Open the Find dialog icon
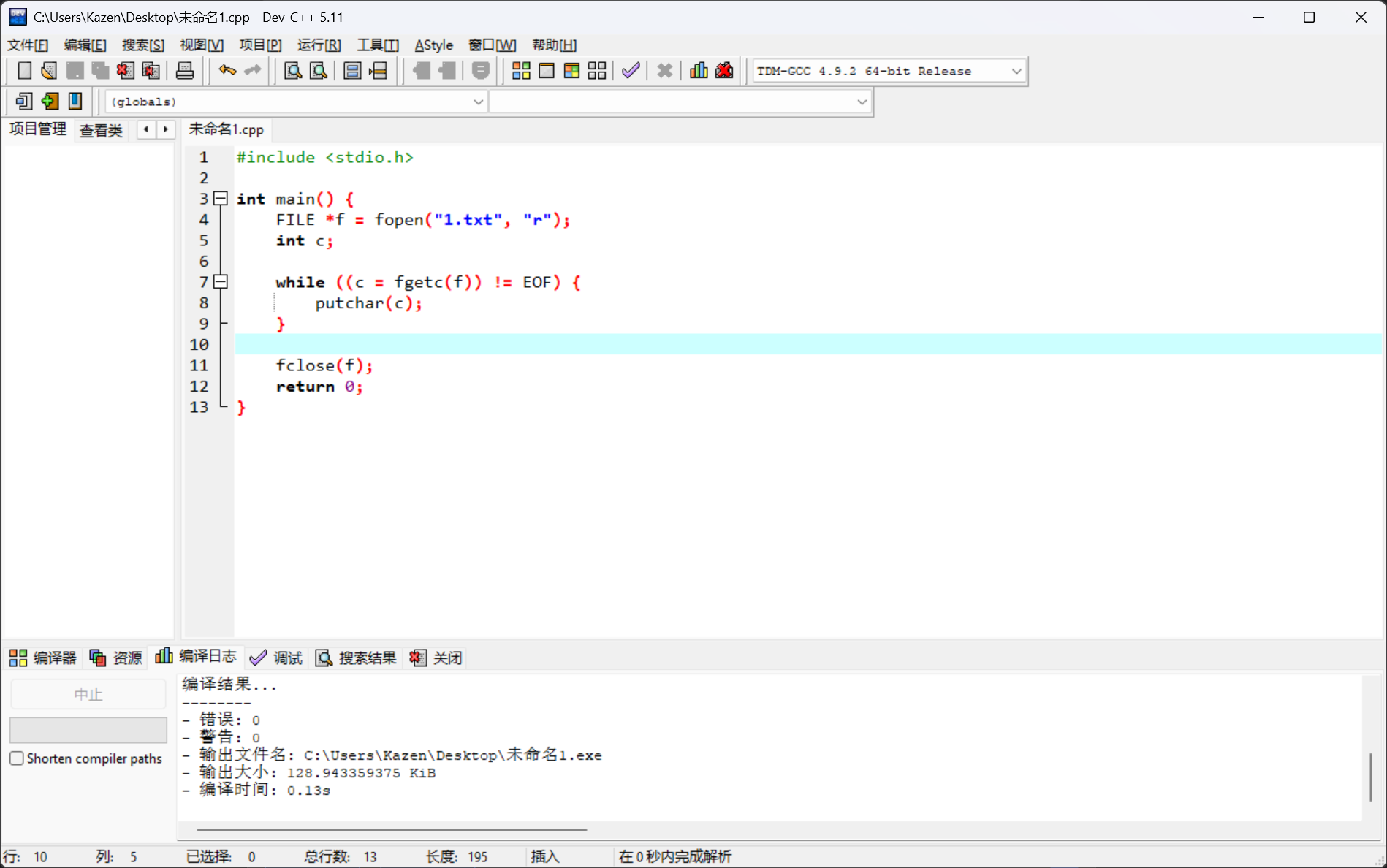Image resolution: width=1387 pixels, height=868 pixels. click(x=292, y=71)
